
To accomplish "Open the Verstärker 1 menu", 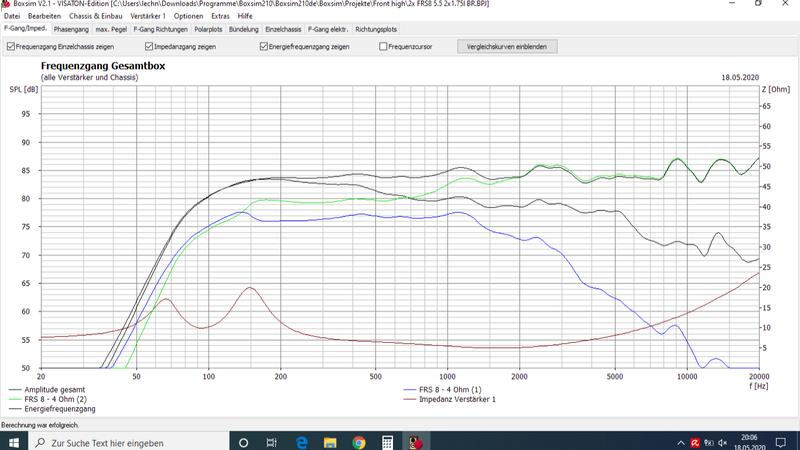I will point(150,17).
